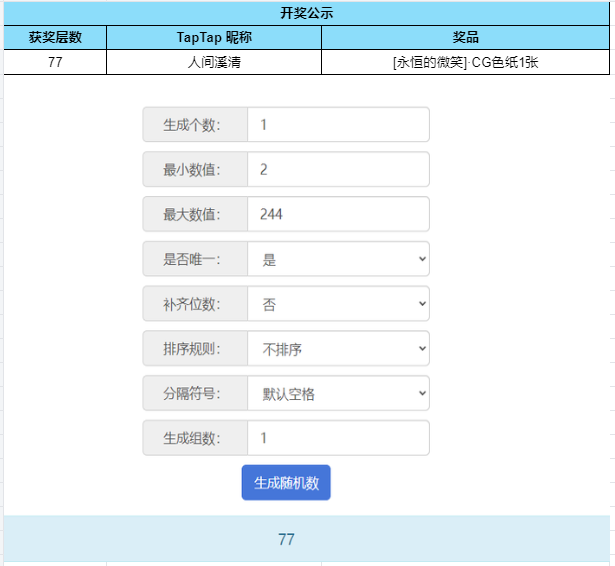Select the table cell showing floor 77
The image size is (615, 566).
(55, 62)
